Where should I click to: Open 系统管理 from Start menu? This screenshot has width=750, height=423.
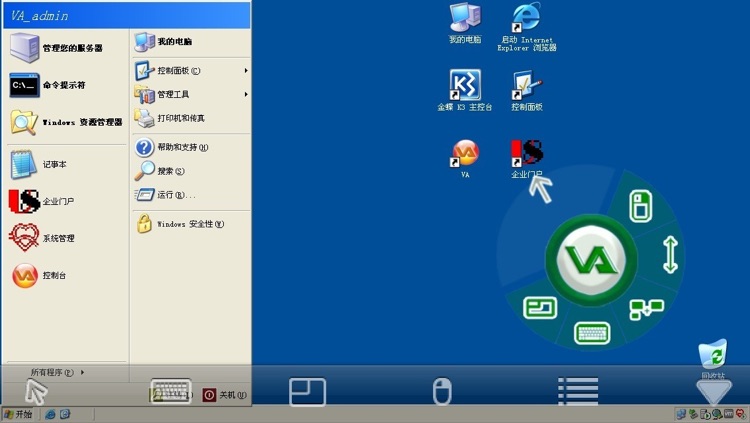[42, 238]
